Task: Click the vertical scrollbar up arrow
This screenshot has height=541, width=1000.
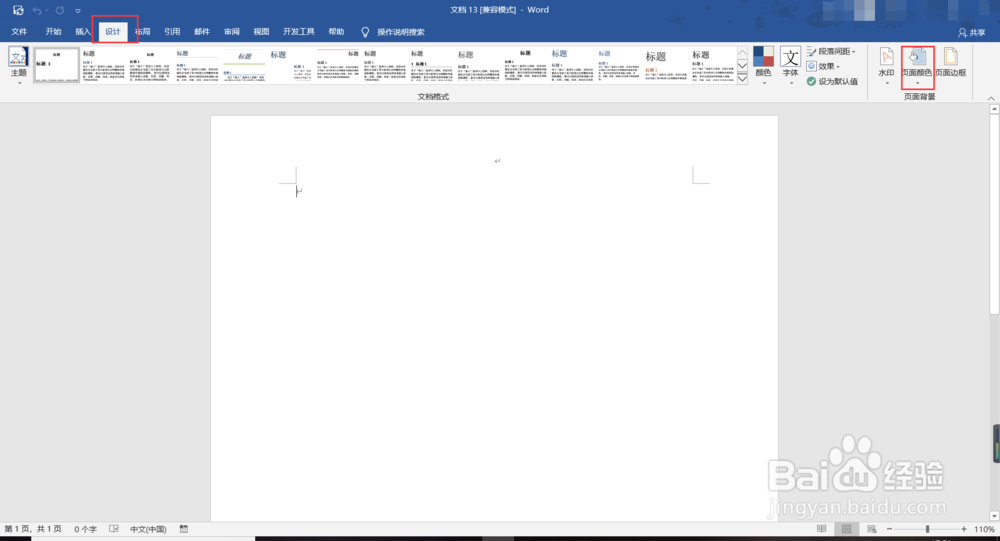Action: (994, 109)
